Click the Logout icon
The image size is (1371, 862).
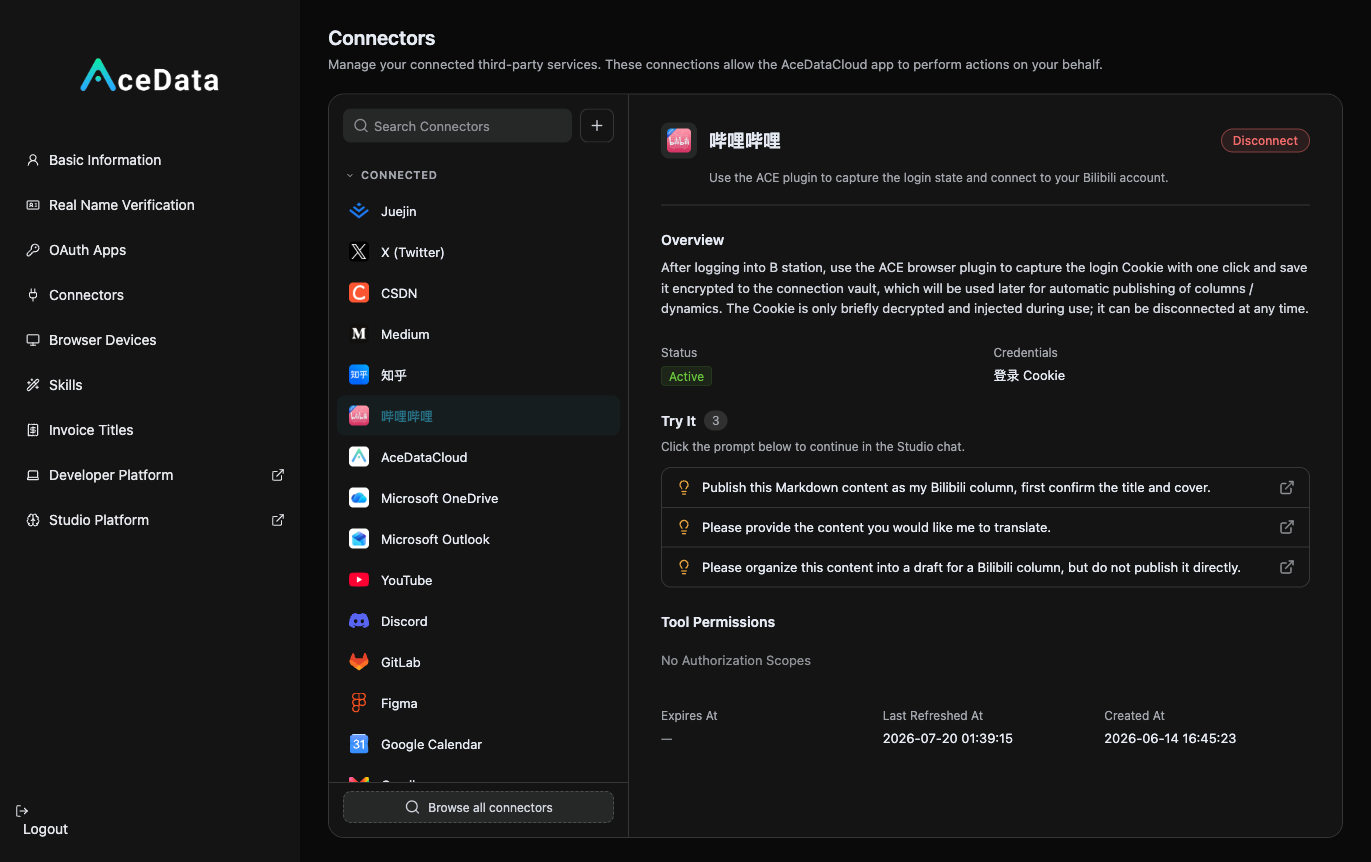22,811
